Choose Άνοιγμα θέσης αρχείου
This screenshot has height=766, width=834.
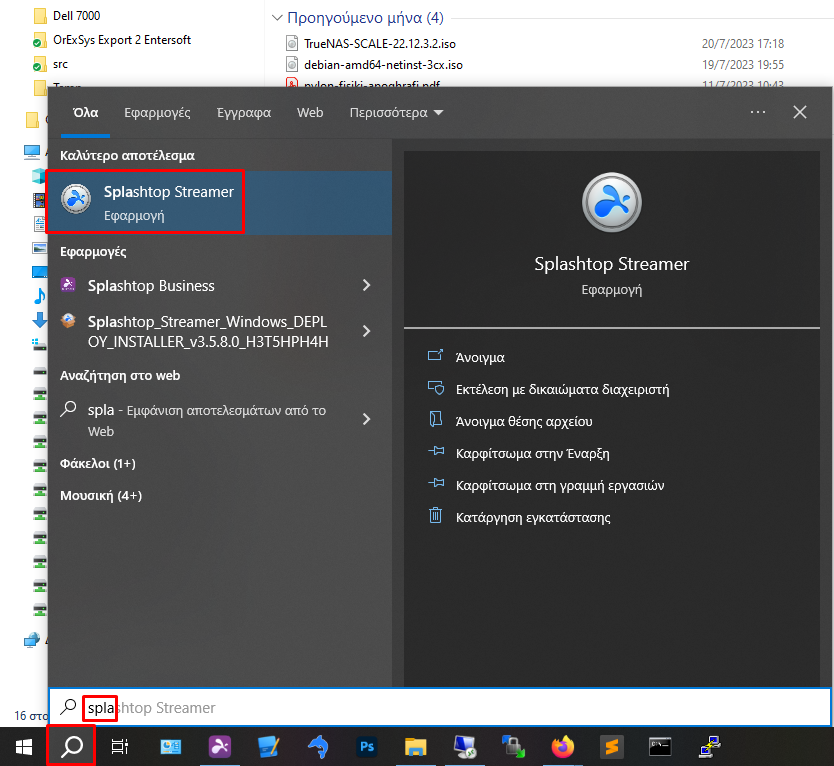(524, 422)
